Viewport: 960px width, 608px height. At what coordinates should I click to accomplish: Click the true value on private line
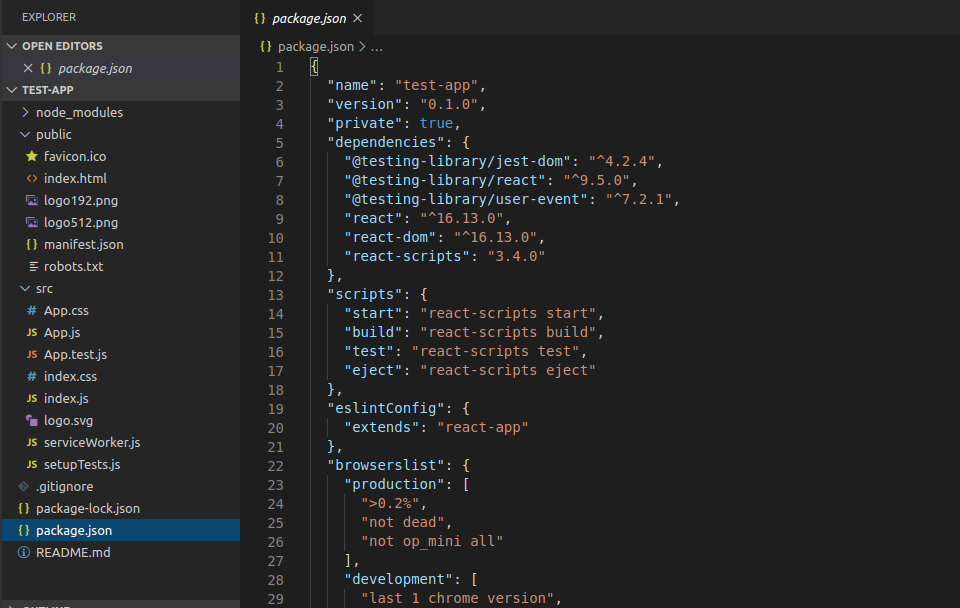coord(436,123)
